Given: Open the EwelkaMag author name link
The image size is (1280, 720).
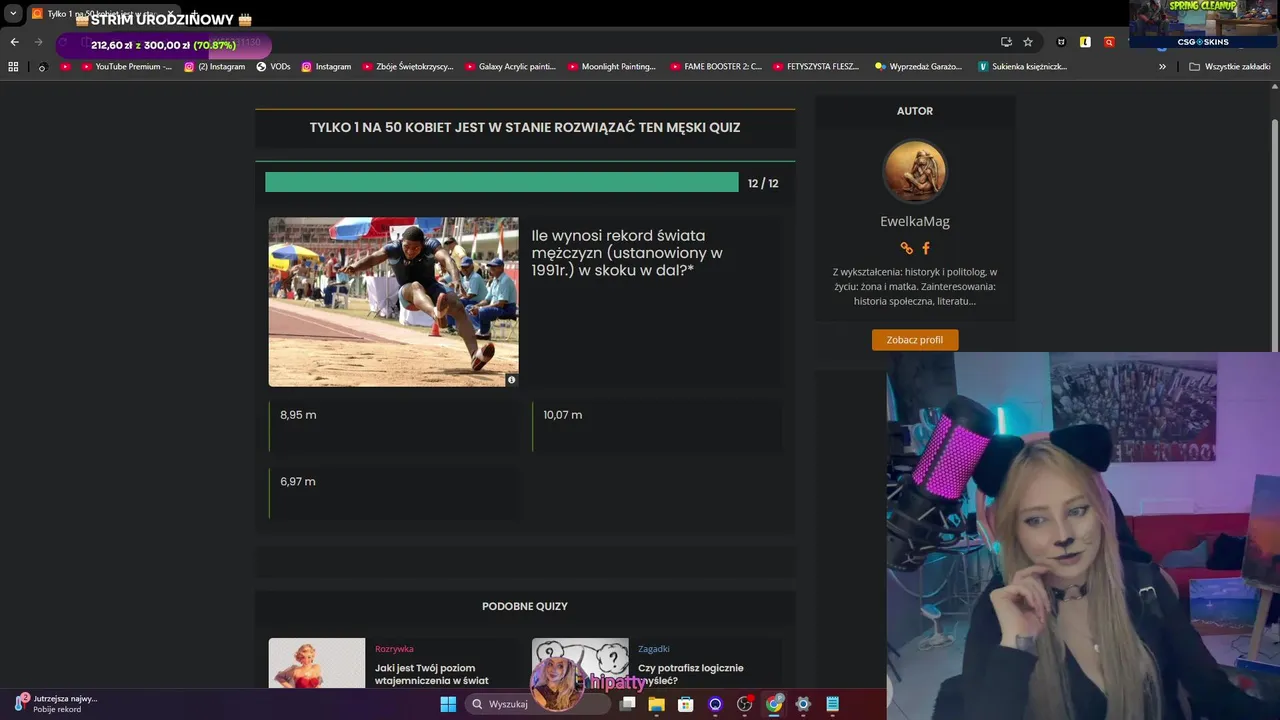Looking at the screenshot, I should pos(915,221).
